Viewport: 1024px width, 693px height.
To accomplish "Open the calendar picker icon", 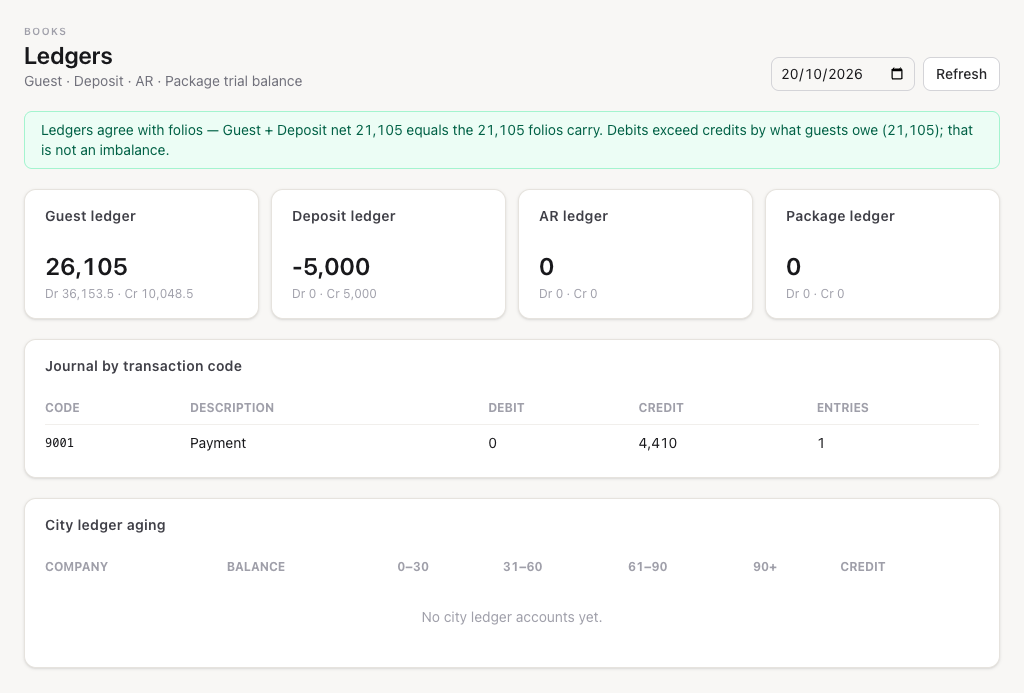I will click(897, 74).
